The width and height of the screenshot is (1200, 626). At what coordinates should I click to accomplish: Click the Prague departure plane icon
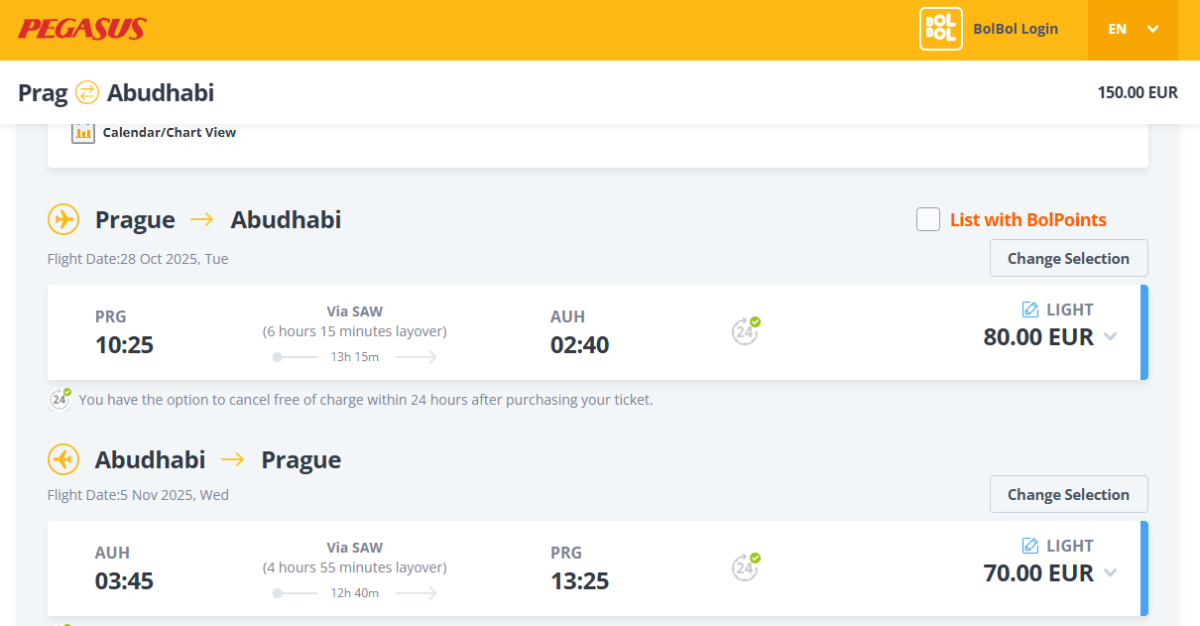[x=63, y=219]
